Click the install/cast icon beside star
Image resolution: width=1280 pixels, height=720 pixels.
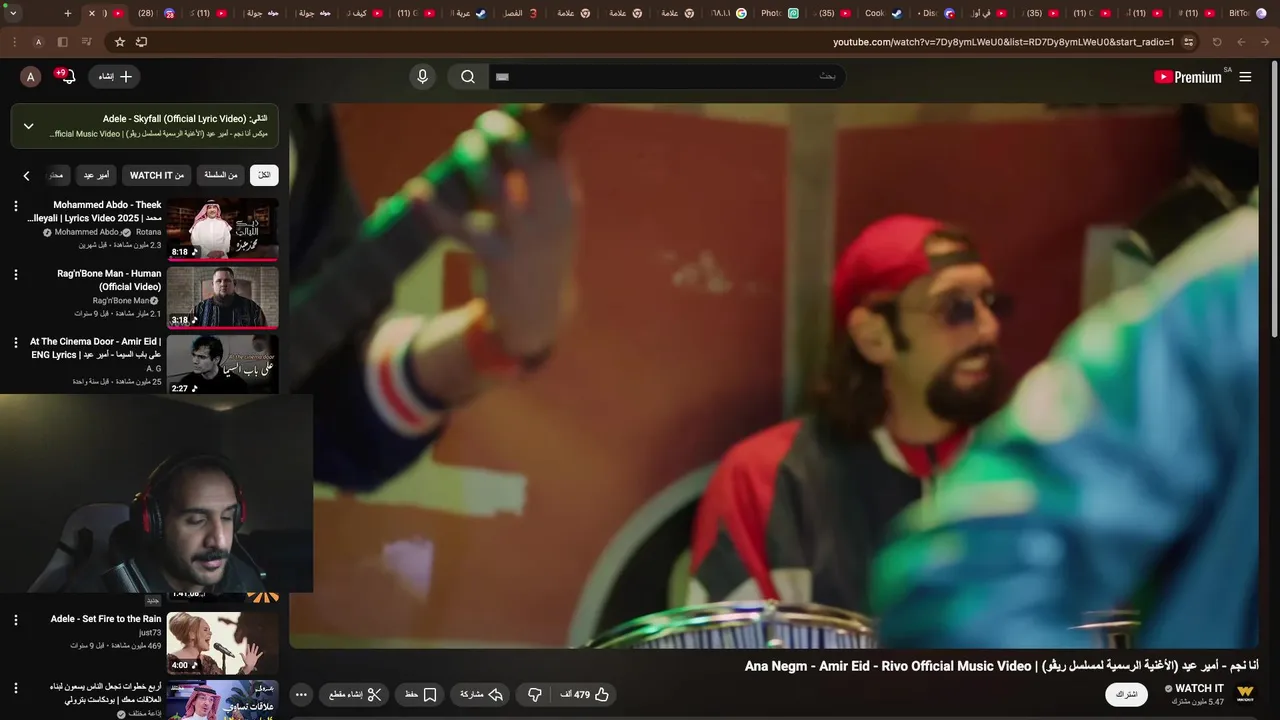point(141,42)
